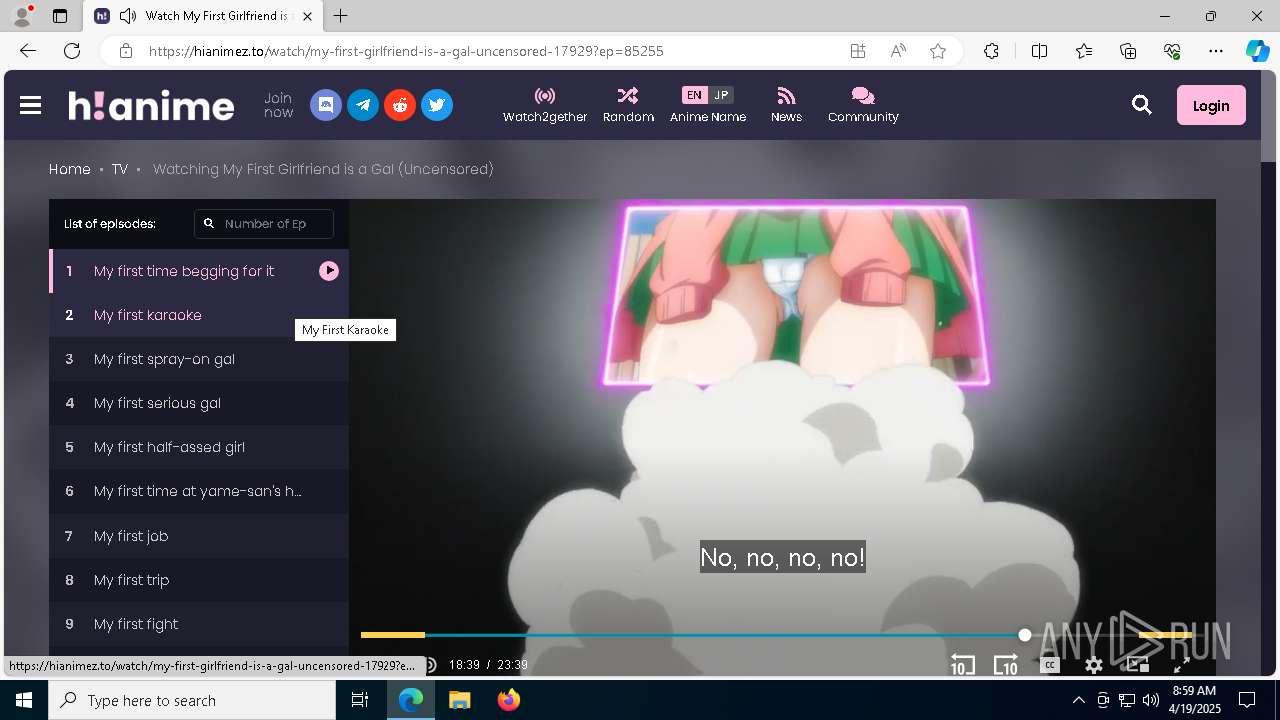
Task: Select episode 5 My first half-assed girl
Action: point(199,447)
